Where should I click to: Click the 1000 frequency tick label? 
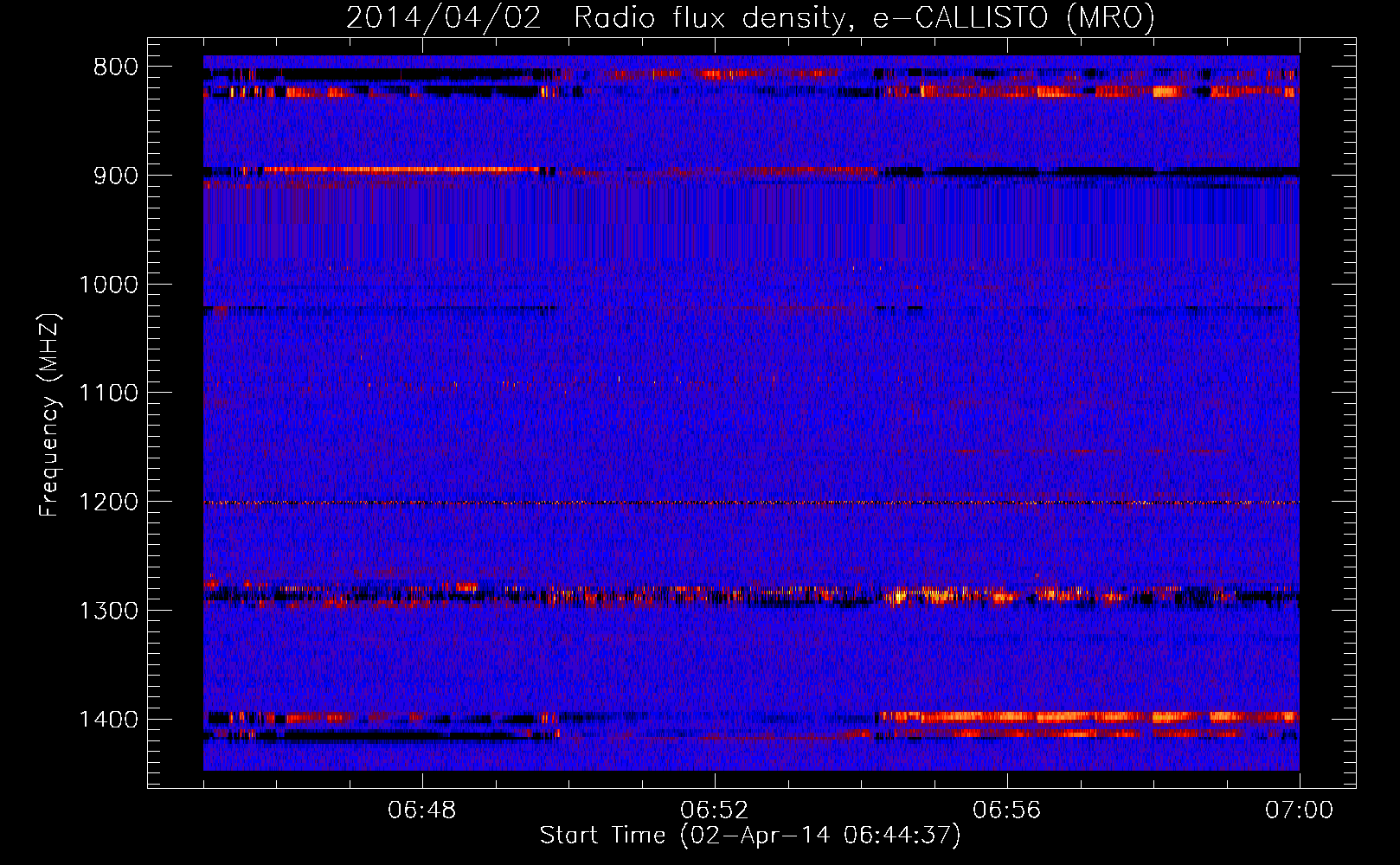(x=108, y=285)
